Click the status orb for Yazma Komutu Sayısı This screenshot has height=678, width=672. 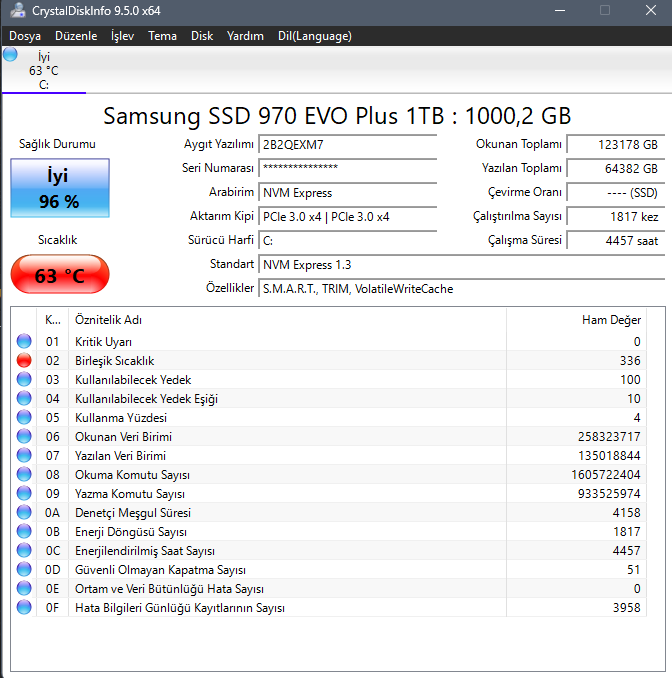[24, 493]
